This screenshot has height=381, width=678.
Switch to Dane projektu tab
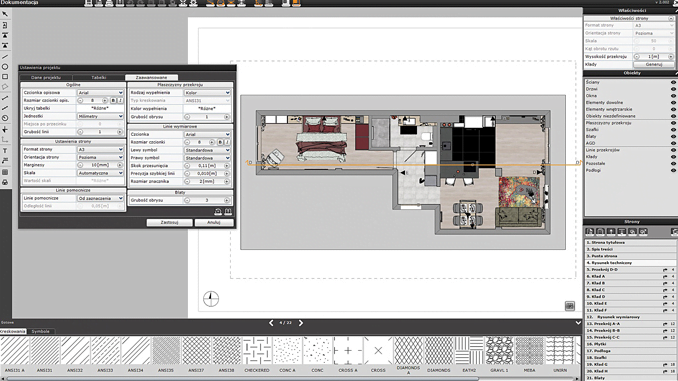pos(46,77)
